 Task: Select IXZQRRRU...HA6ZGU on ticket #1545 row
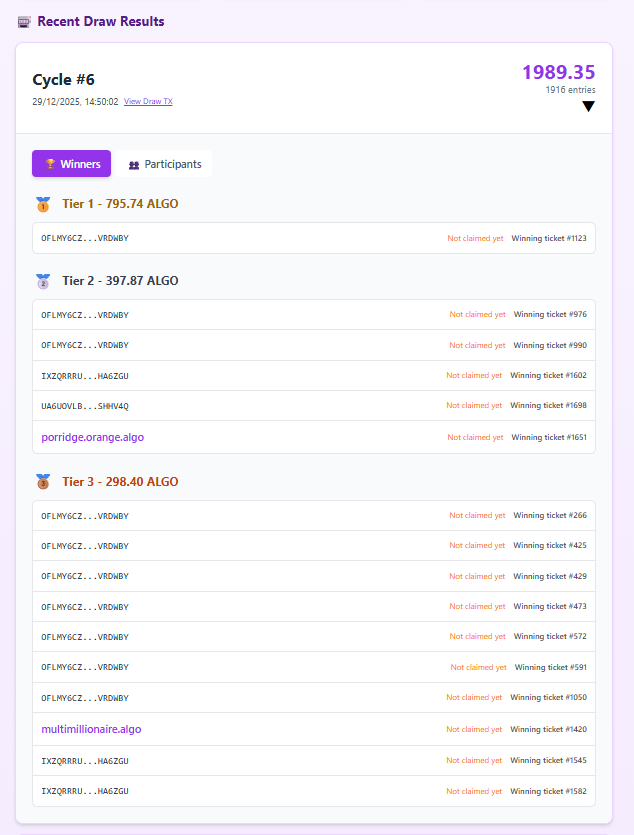pos(85,761)
